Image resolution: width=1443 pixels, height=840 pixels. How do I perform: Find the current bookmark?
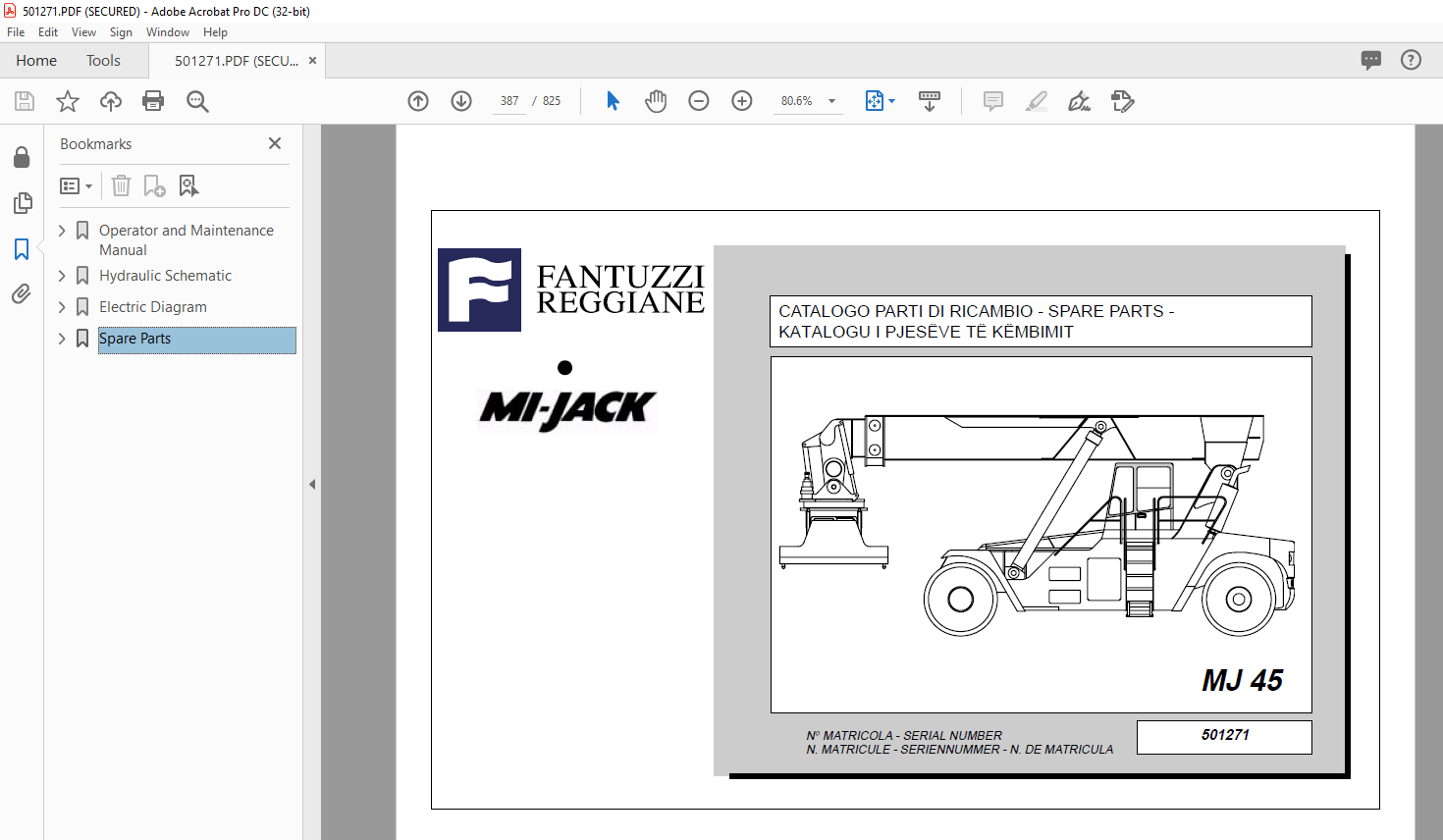click(188, 185)
